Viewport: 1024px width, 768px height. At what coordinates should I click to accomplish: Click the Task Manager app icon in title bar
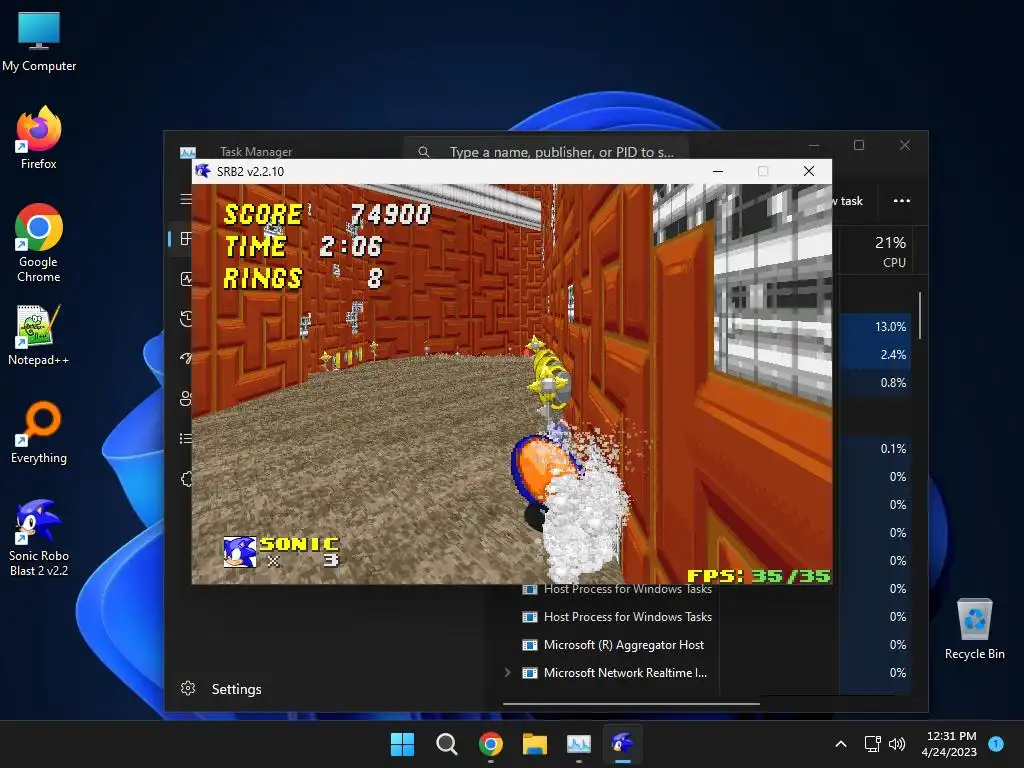click(187, 152)
